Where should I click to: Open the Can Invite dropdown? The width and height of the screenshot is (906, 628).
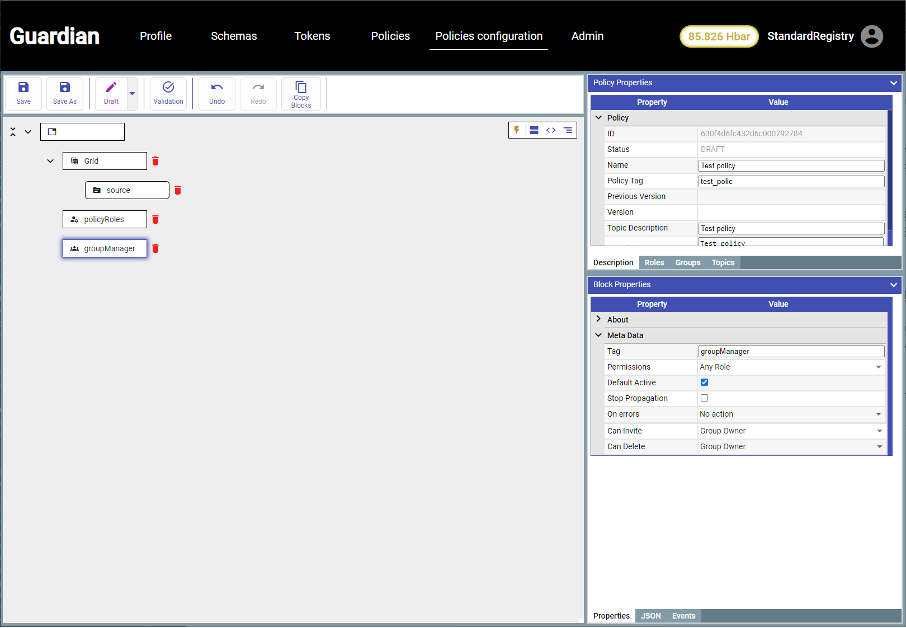point(790,431)
